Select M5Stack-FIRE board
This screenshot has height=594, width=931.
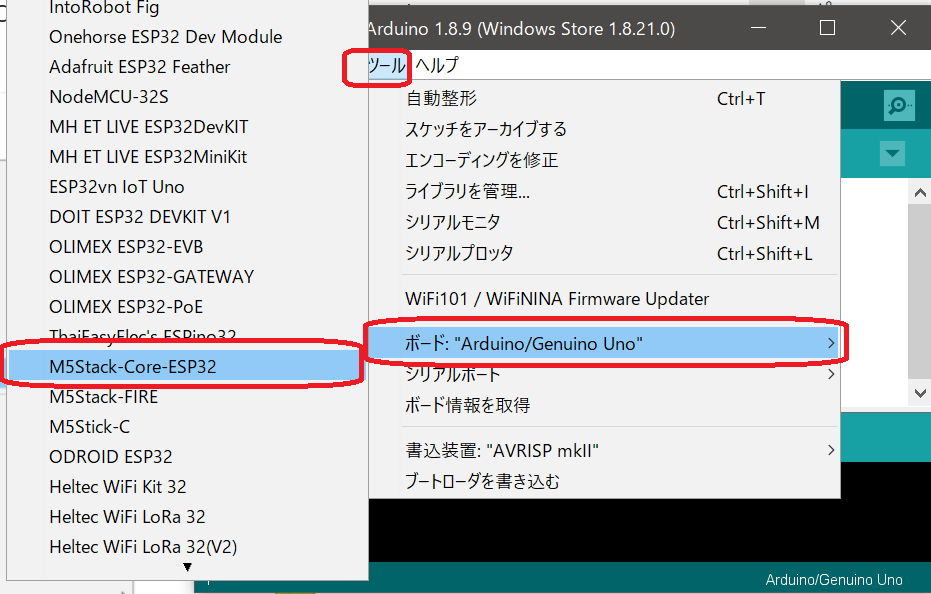187,397
